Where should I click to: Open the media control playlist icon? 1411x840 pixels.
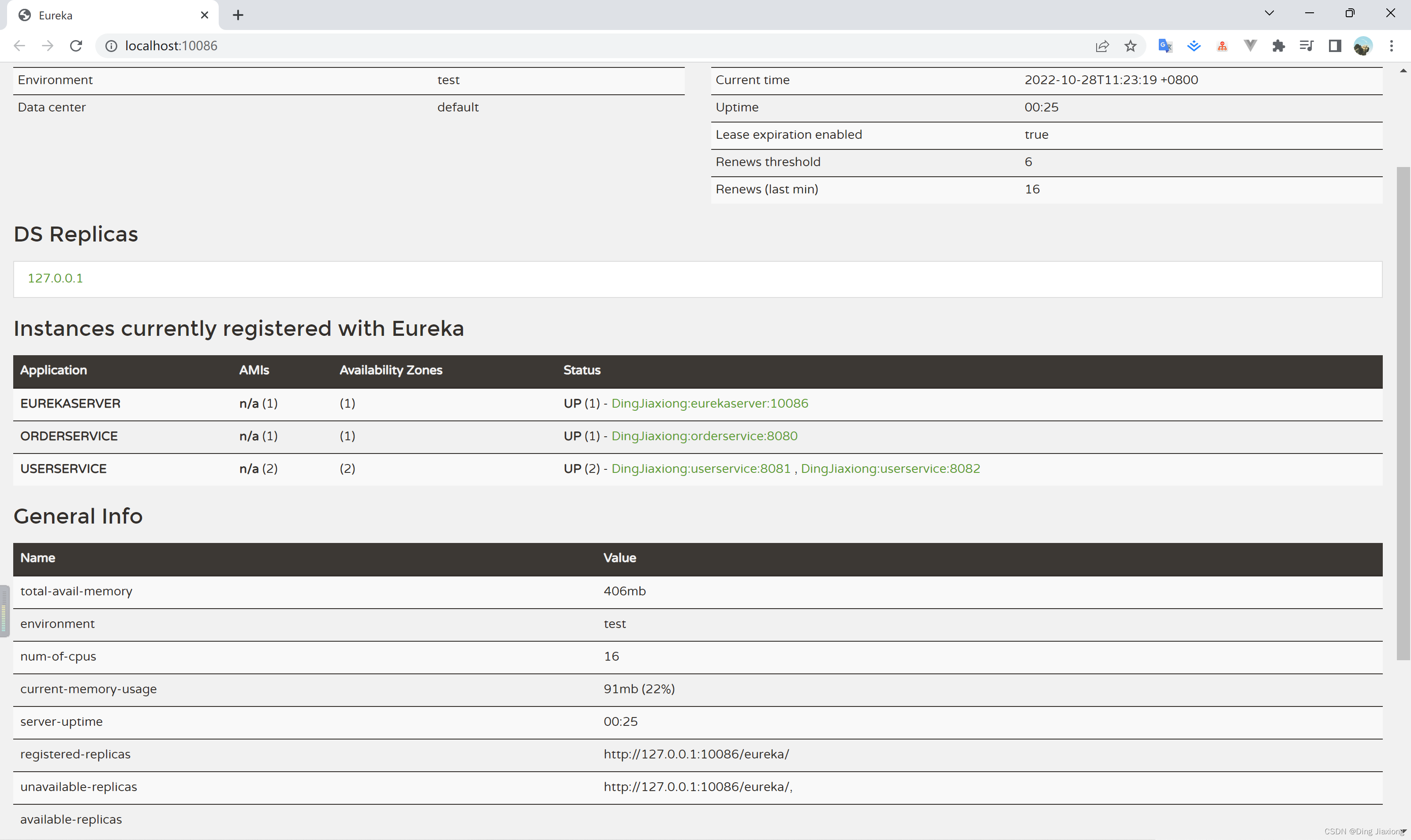[1306, 46]
